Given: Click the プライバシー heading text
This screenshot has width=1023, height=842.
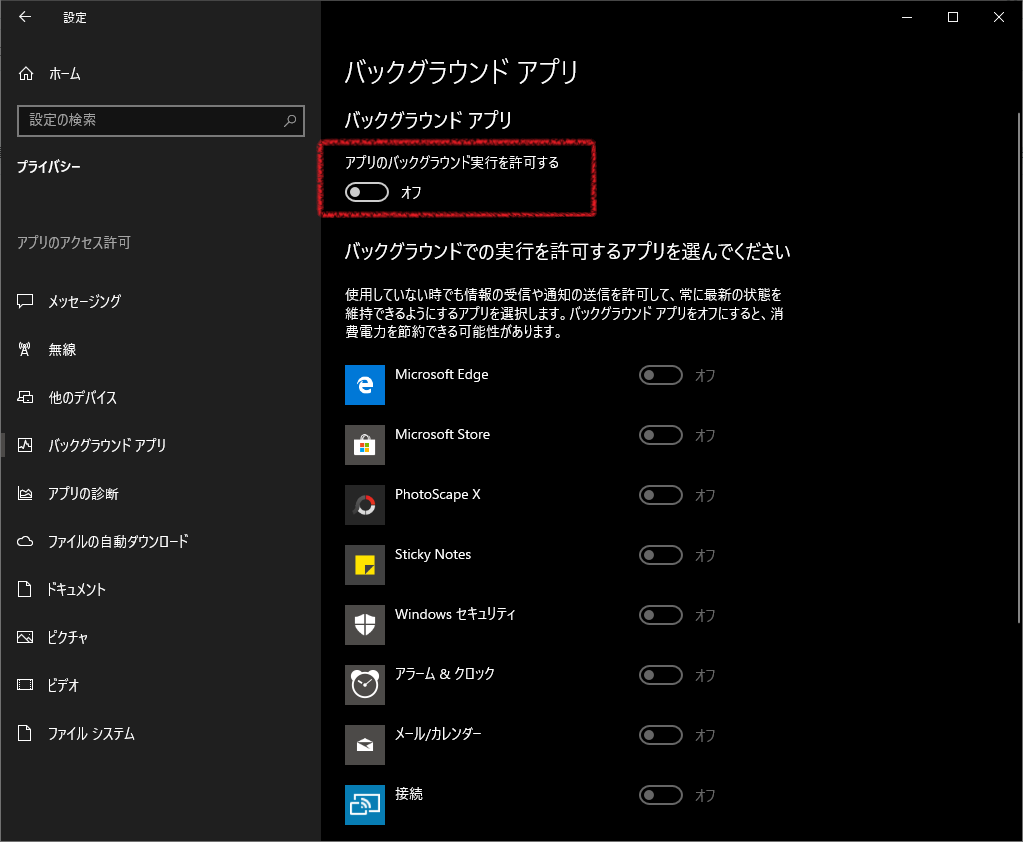Looking at the screenshot, I should pos(49,167).
